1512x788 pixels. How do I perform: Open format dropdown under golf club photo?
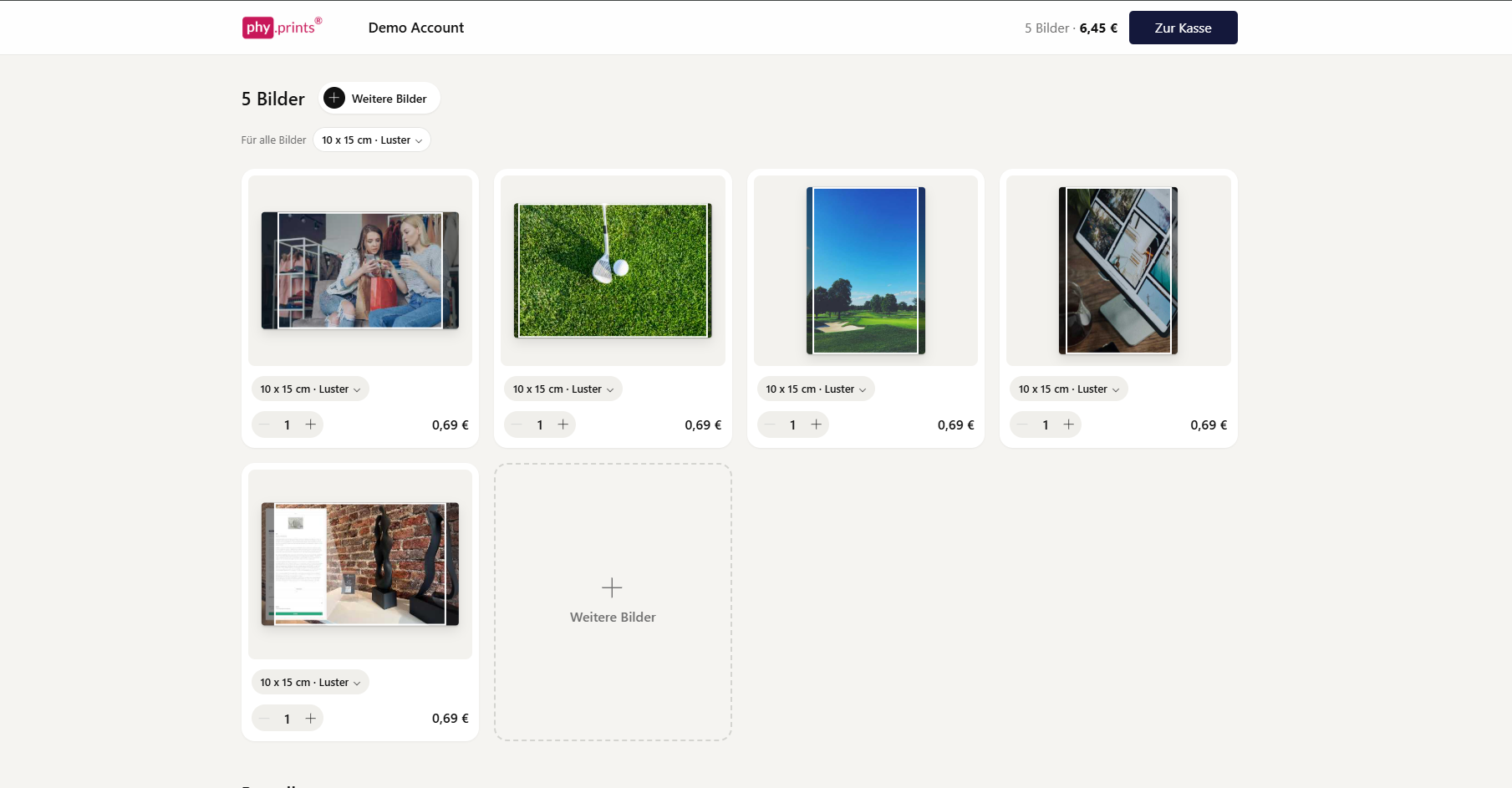(563, 389)
